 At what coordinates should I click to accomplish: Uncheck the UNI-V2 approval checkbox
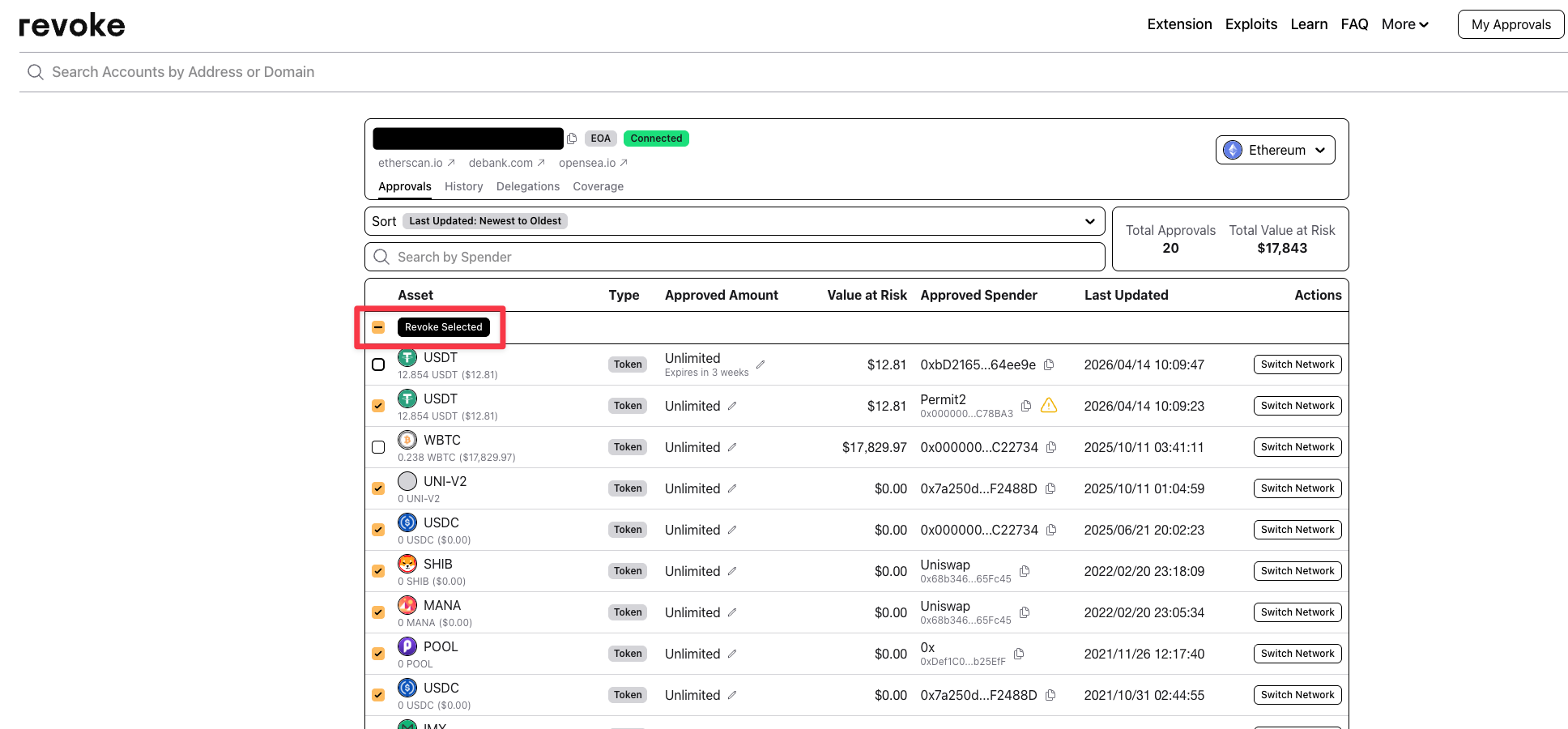378,488
